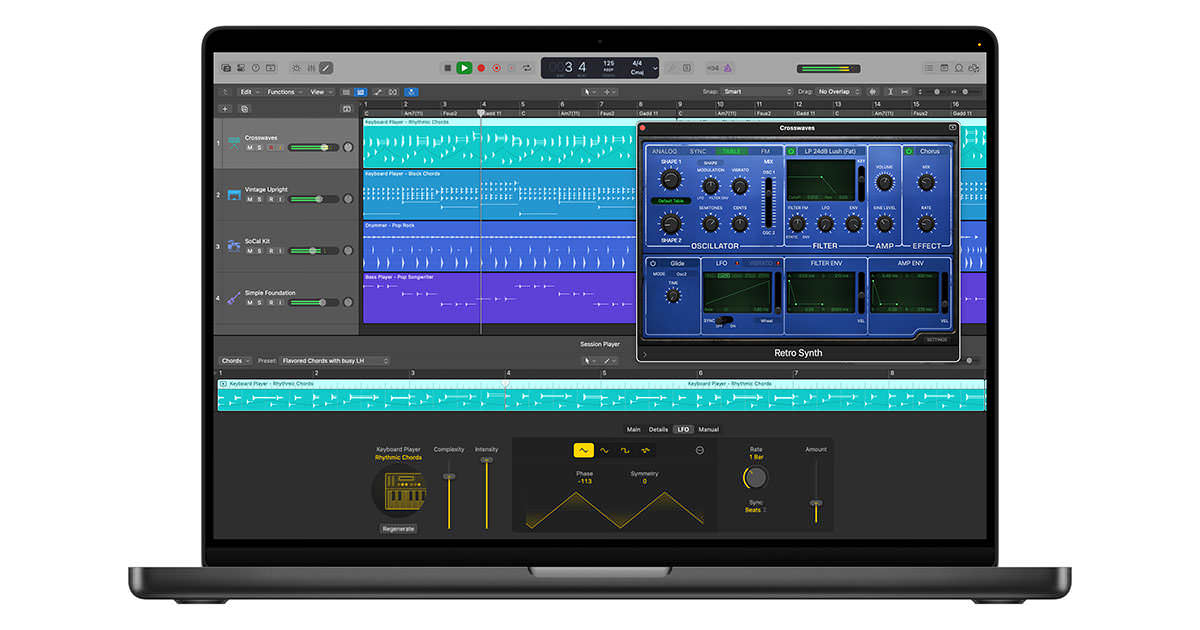Switch to the Details tab
Image resolution: width=1200 pixels, height=630 pixels.
click(658, 429)
